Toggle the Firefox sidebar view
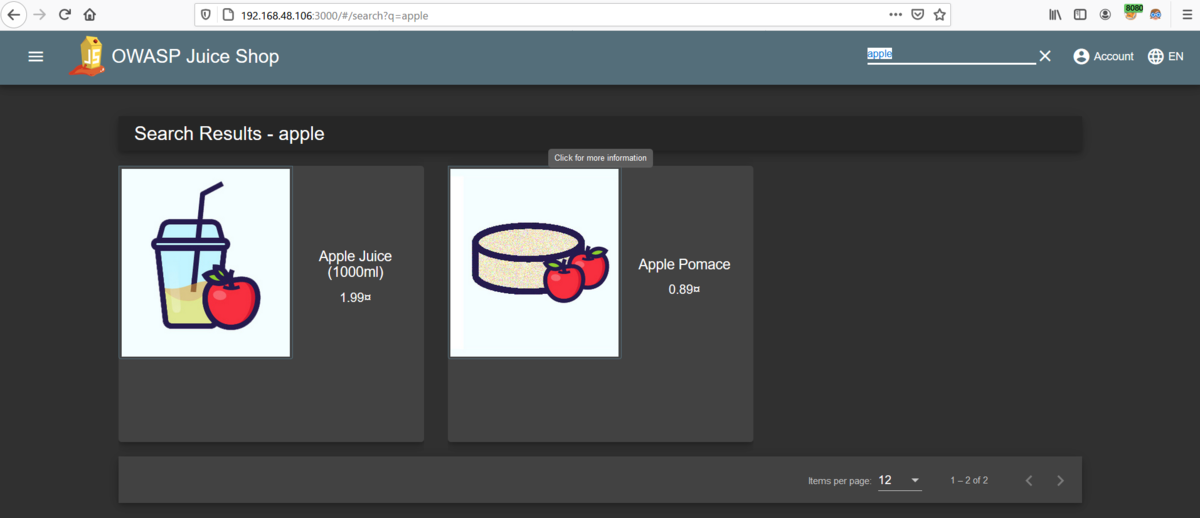 [x=1080, y=15]
